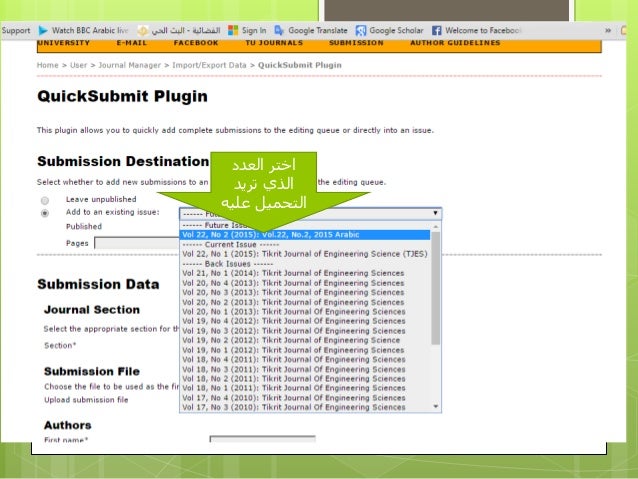The width and height of the screenshot is (638, 479).
Task: Click the First name input field
Action: coord(262,439)
